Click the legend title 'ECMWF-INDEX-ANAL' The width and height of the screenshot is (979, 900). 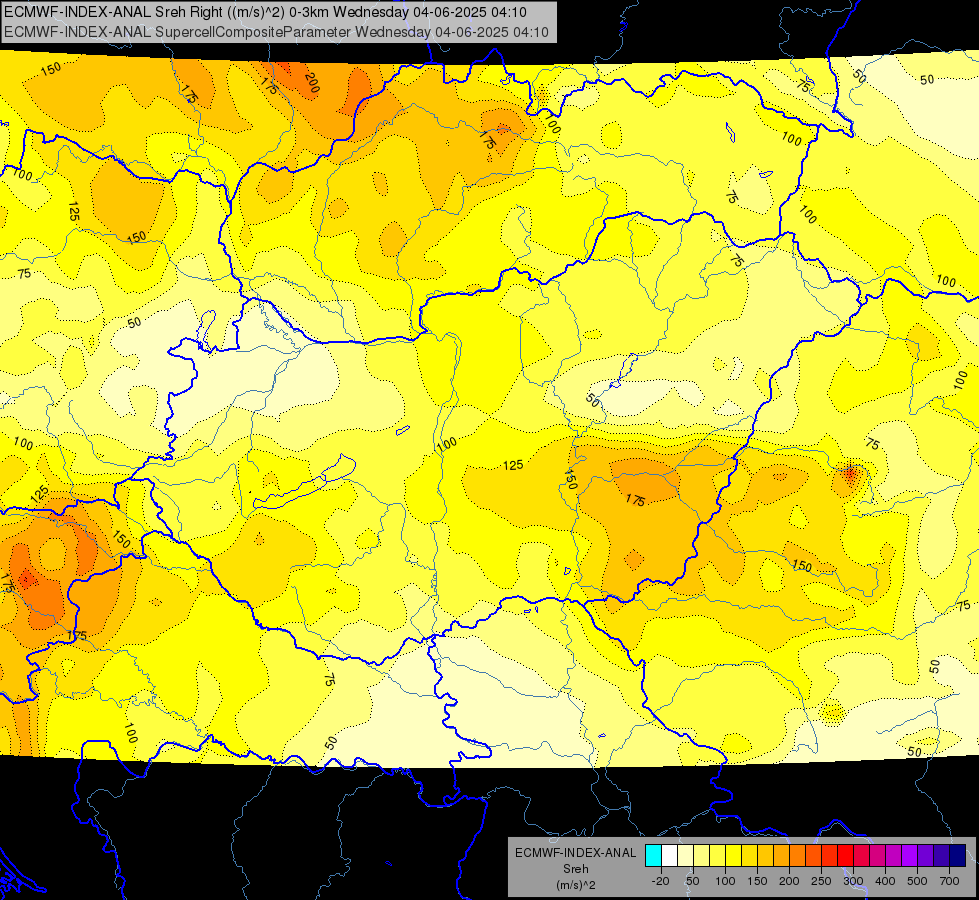pos(576,853)
